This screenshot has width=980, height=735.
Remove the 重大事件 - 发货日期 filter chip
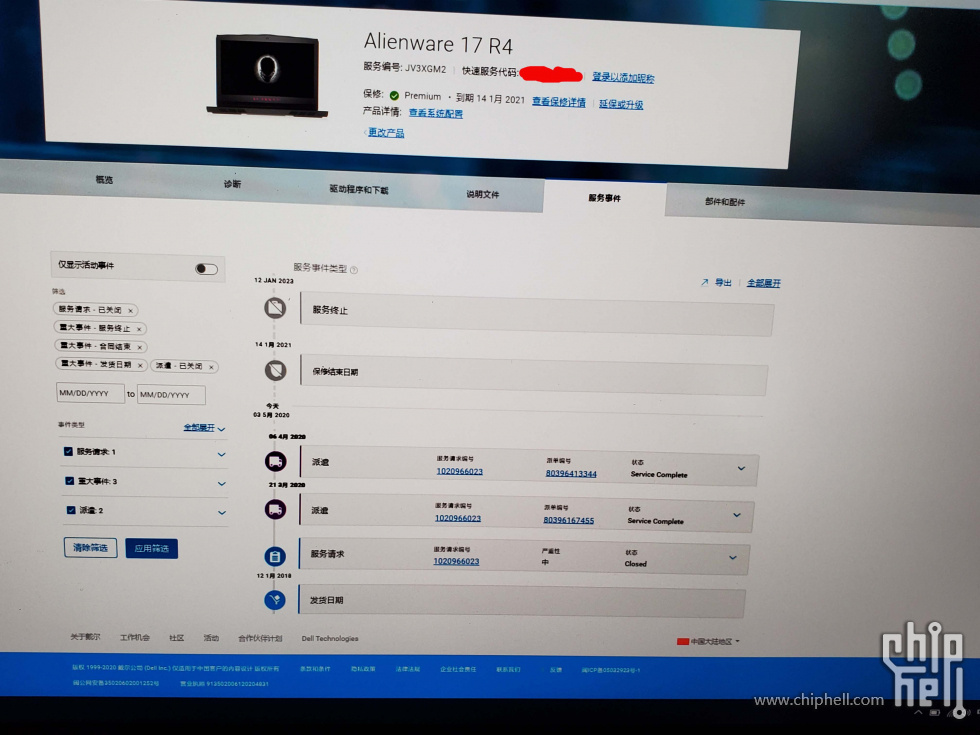pos(140,365)
